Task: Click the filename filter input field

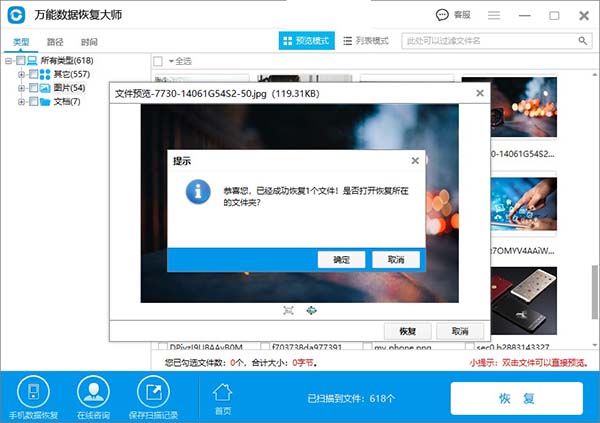Action: coord(485,40)
